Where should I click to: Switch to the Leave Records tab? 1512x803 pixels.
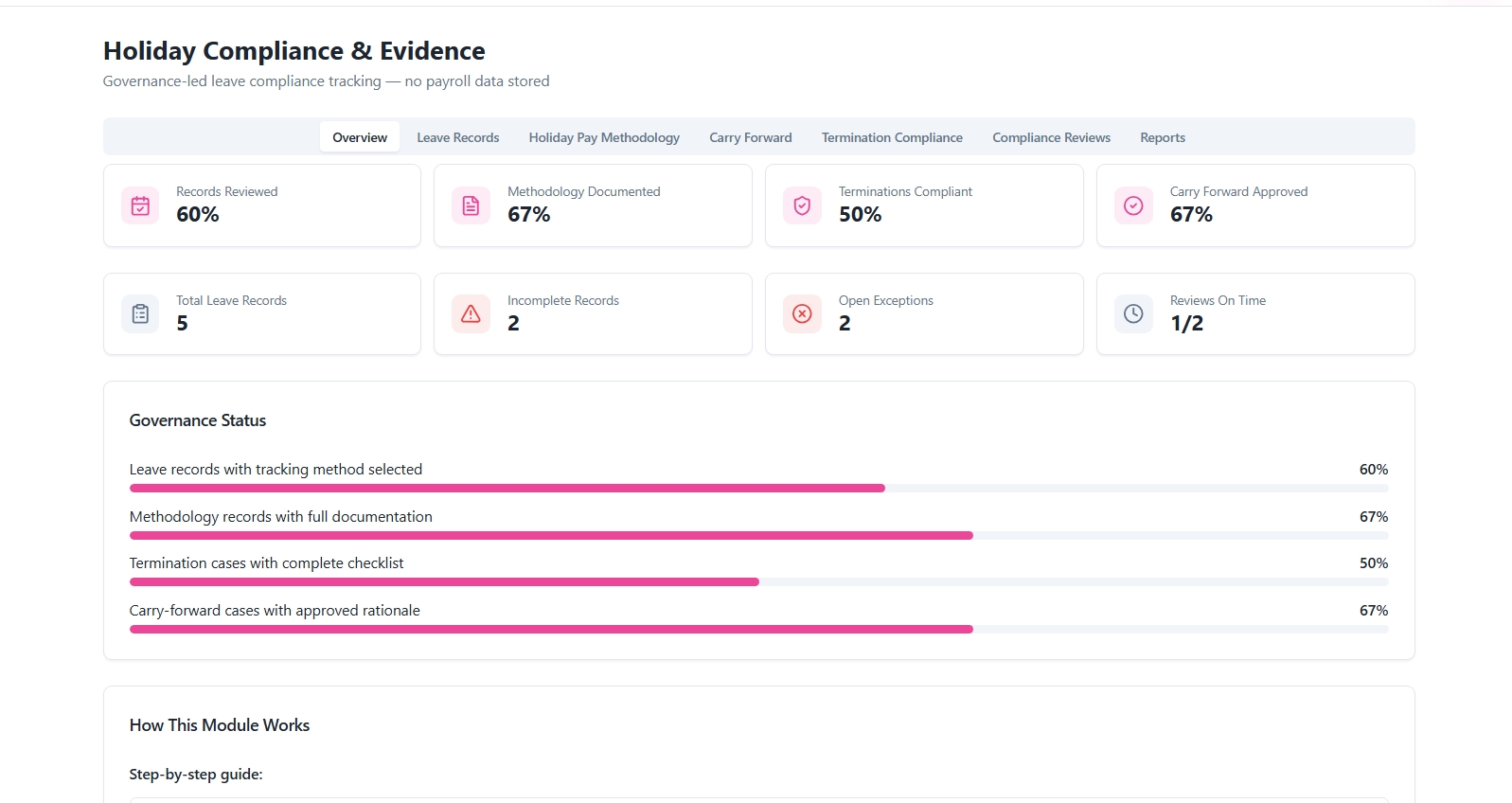click(x=457, y=137)
